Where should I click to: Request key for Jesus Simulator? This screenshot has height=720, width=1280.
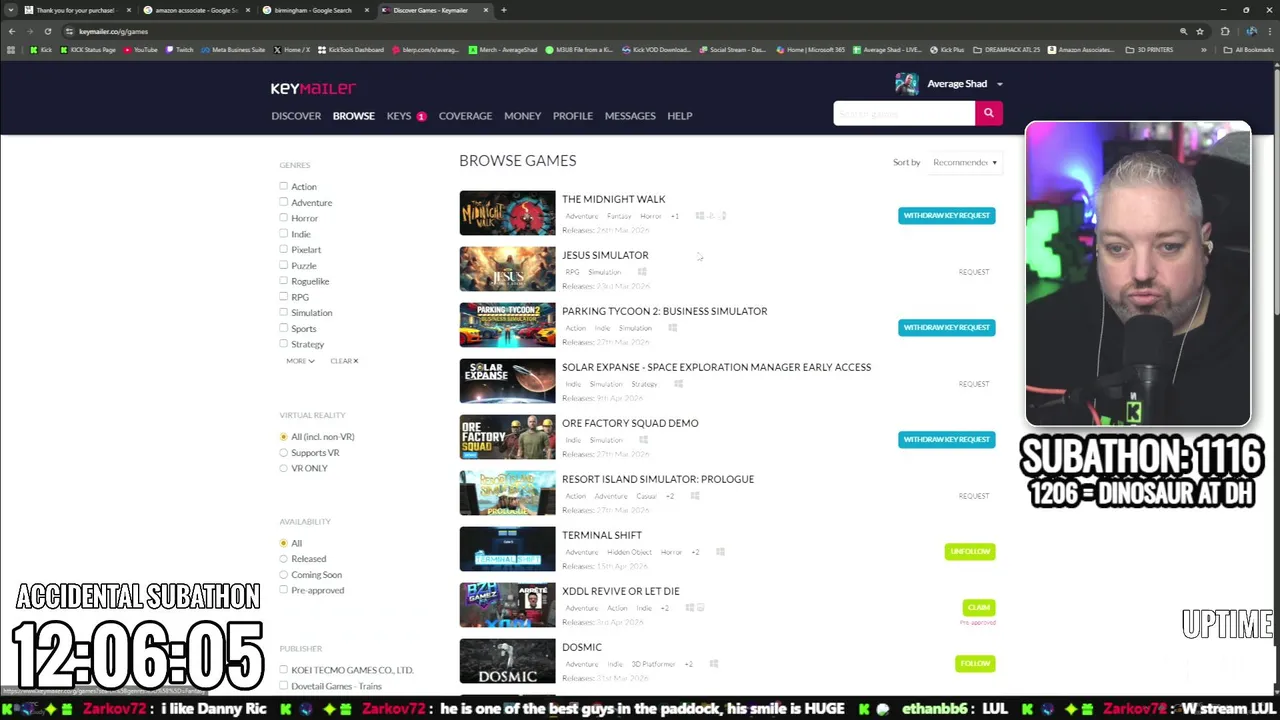click(x=973, y=272)
